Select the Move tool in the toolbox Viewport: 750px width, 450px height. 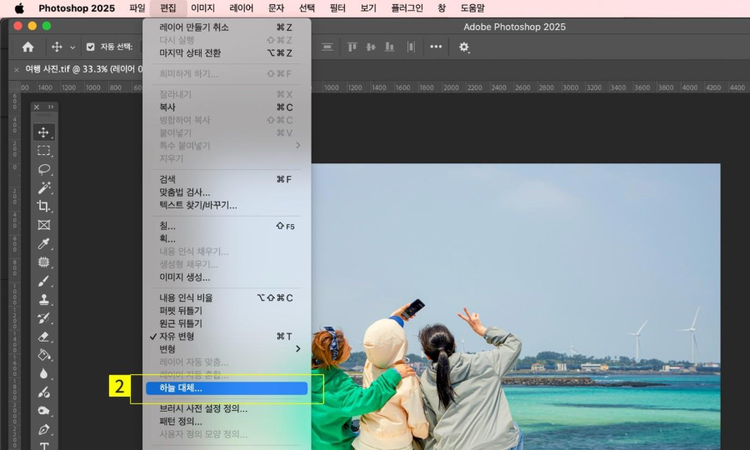[44, 132]
